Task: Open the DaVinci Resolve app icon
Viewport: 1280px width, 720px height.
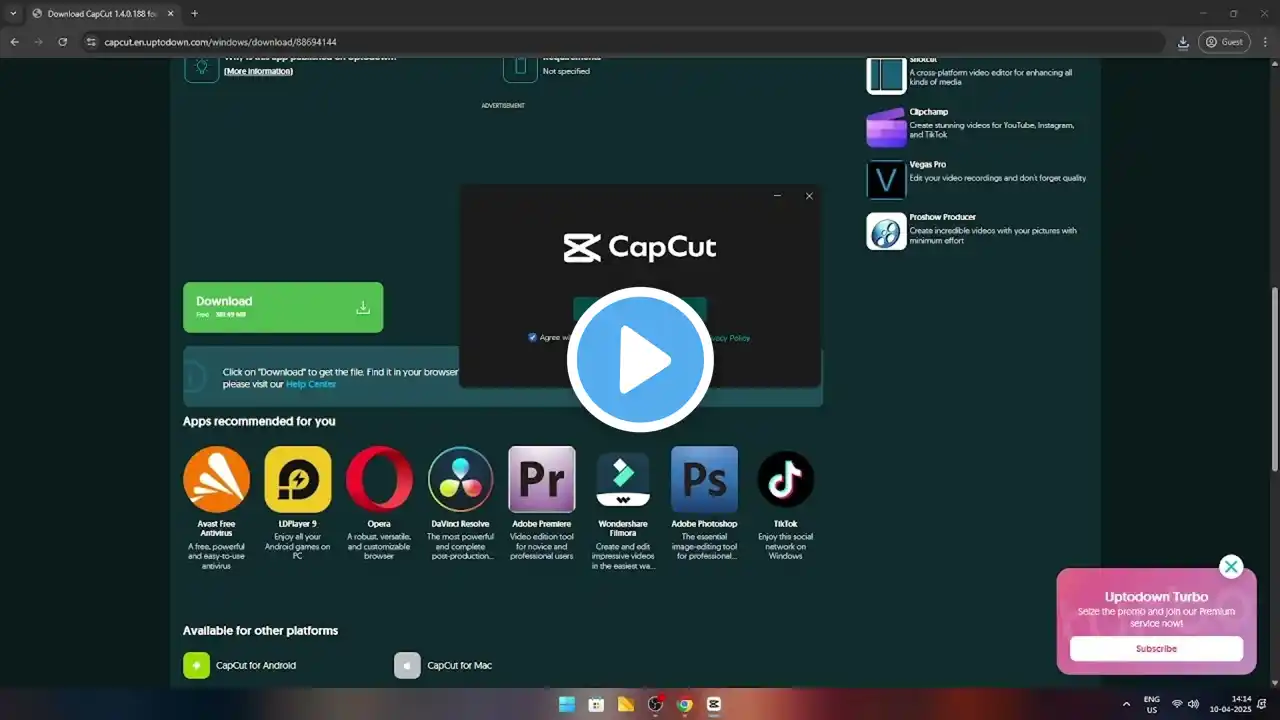Action: click(x=461, y=479)
